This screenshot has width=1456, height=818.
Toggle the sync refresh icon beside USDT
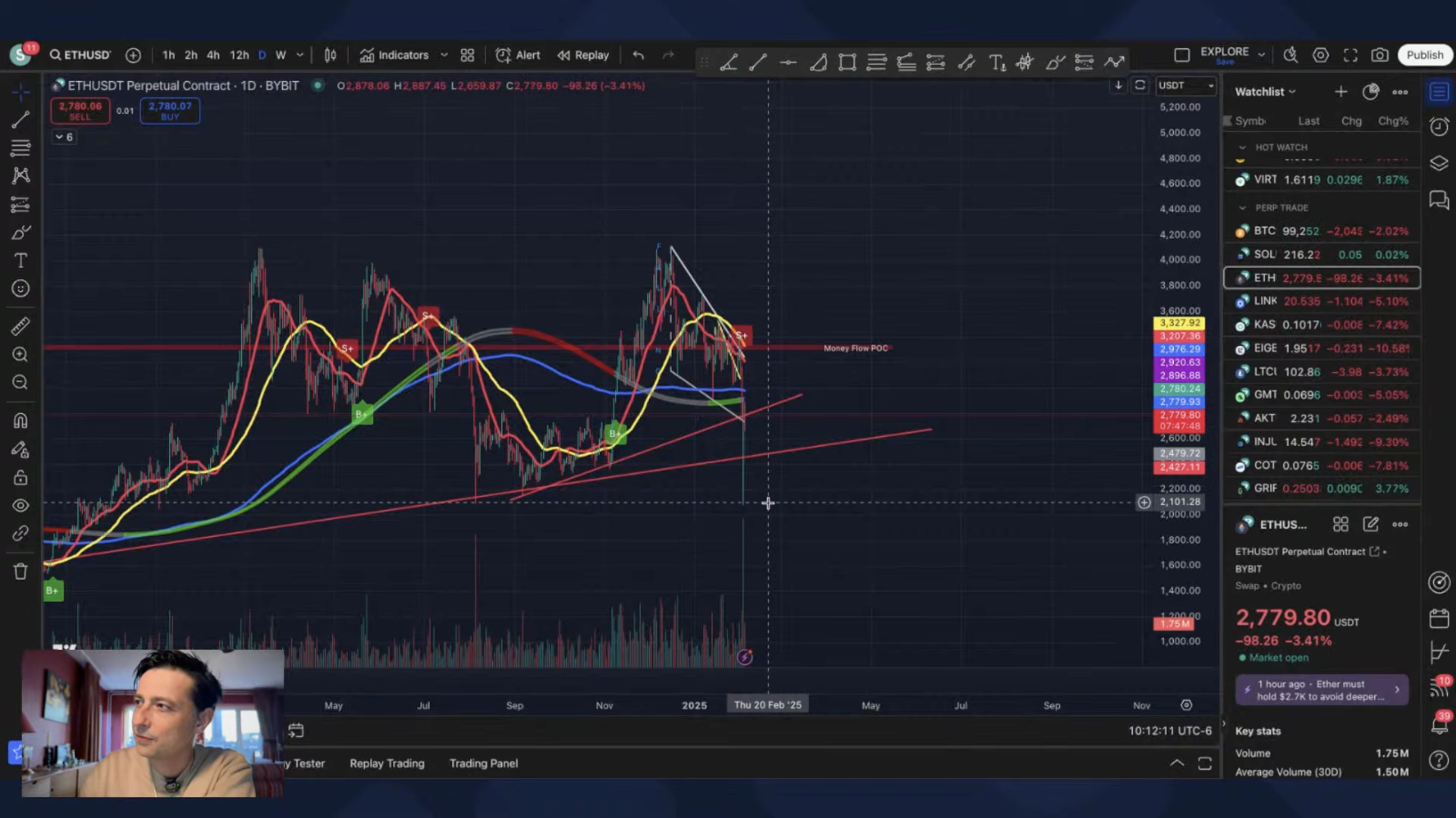click(x=1140, y=85)
